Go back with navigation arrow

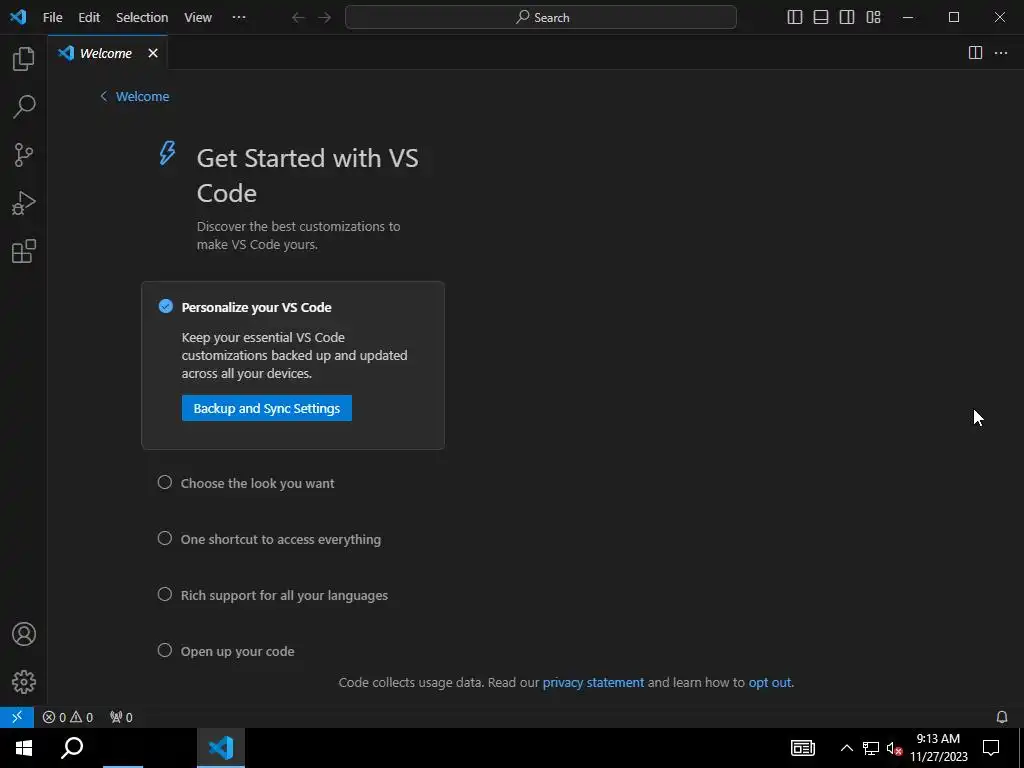pos(298,18)
